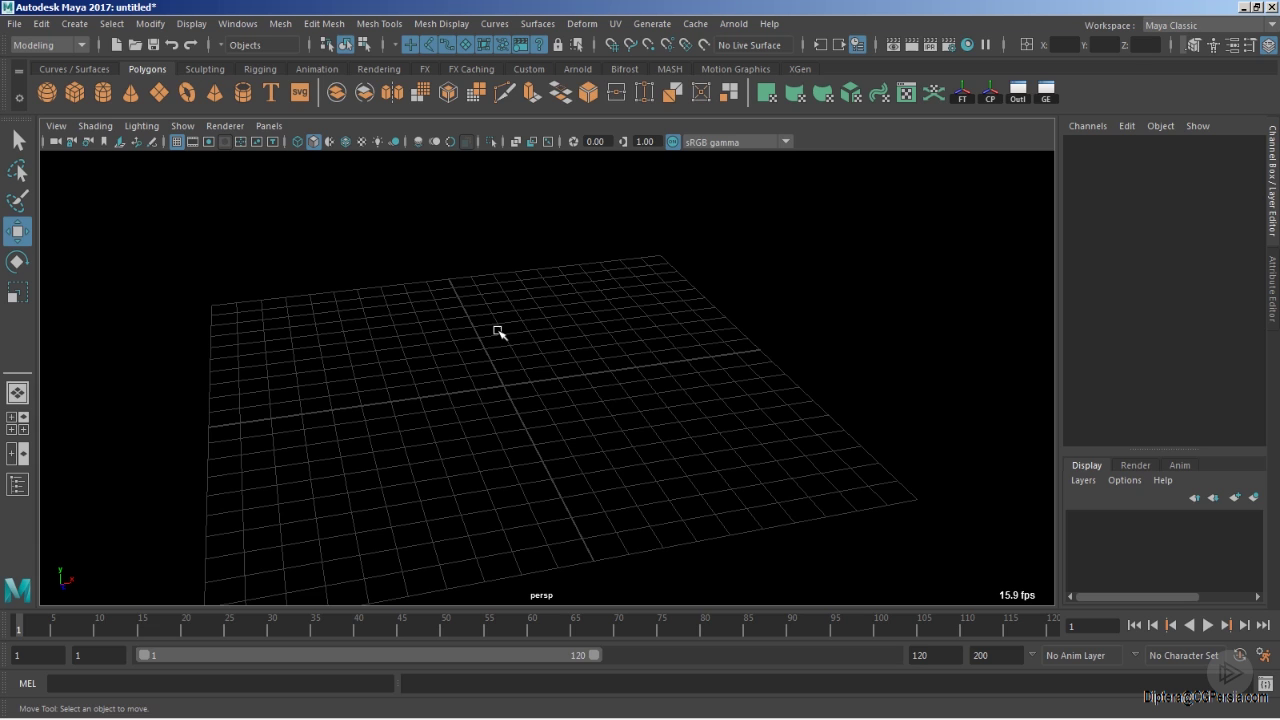This screenshot has width=1280, height=720.
Task: Open the Channels menu in Channel Box
Action: pyautogui.click(x=1088, y=126)
